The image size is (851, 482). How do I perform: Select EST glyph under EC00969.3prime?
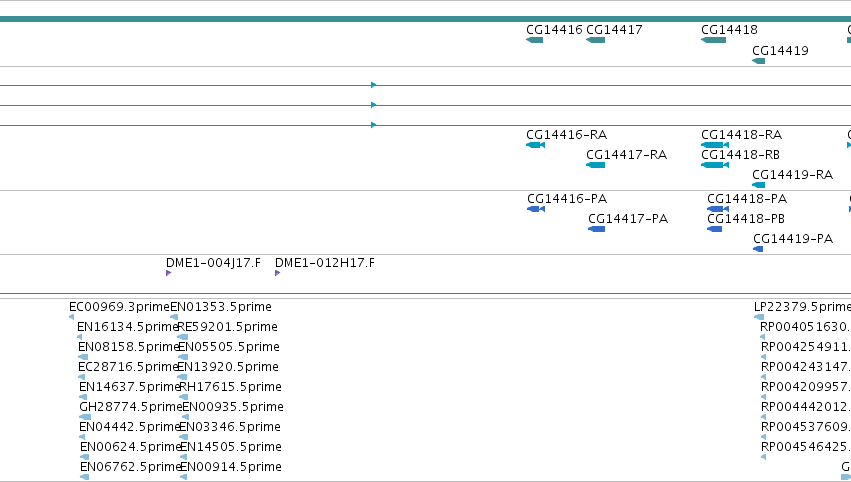click(71, 317)
